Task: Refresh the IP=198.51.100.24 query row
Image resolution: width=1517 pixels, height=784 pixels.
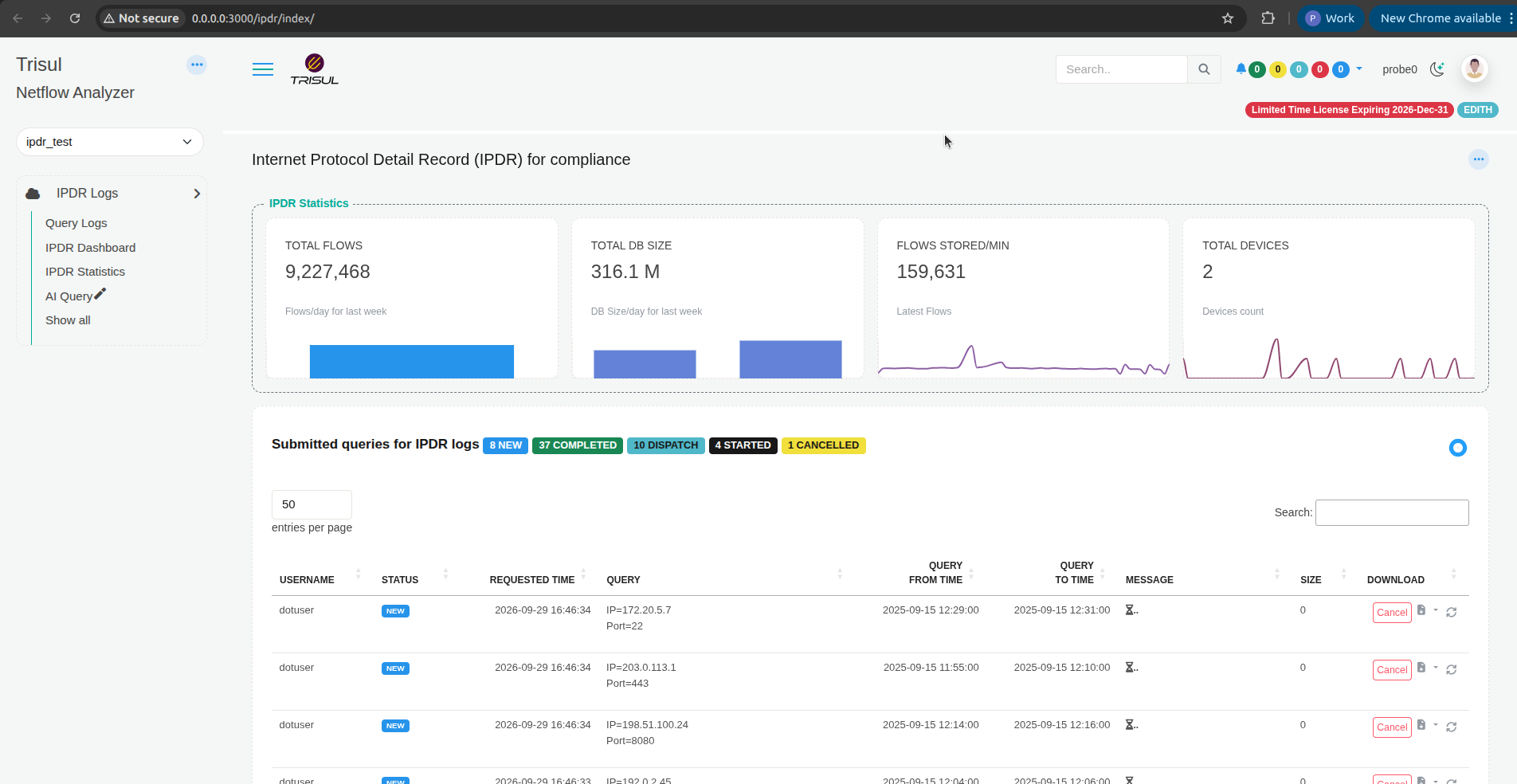Action: pos(1452,727)
